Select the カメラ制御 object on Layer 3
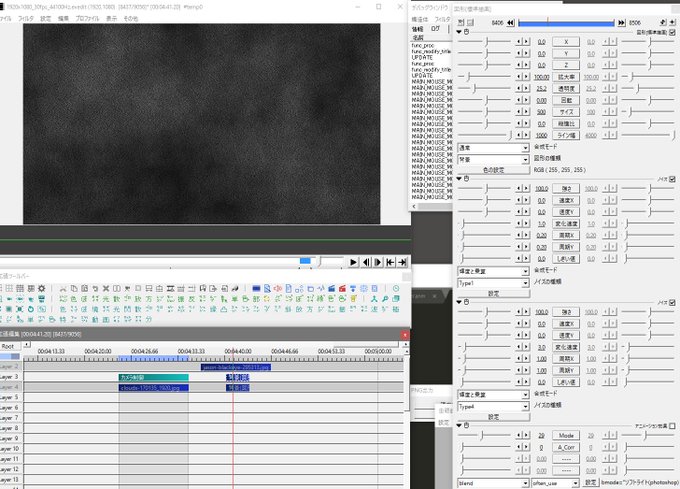 154,377
